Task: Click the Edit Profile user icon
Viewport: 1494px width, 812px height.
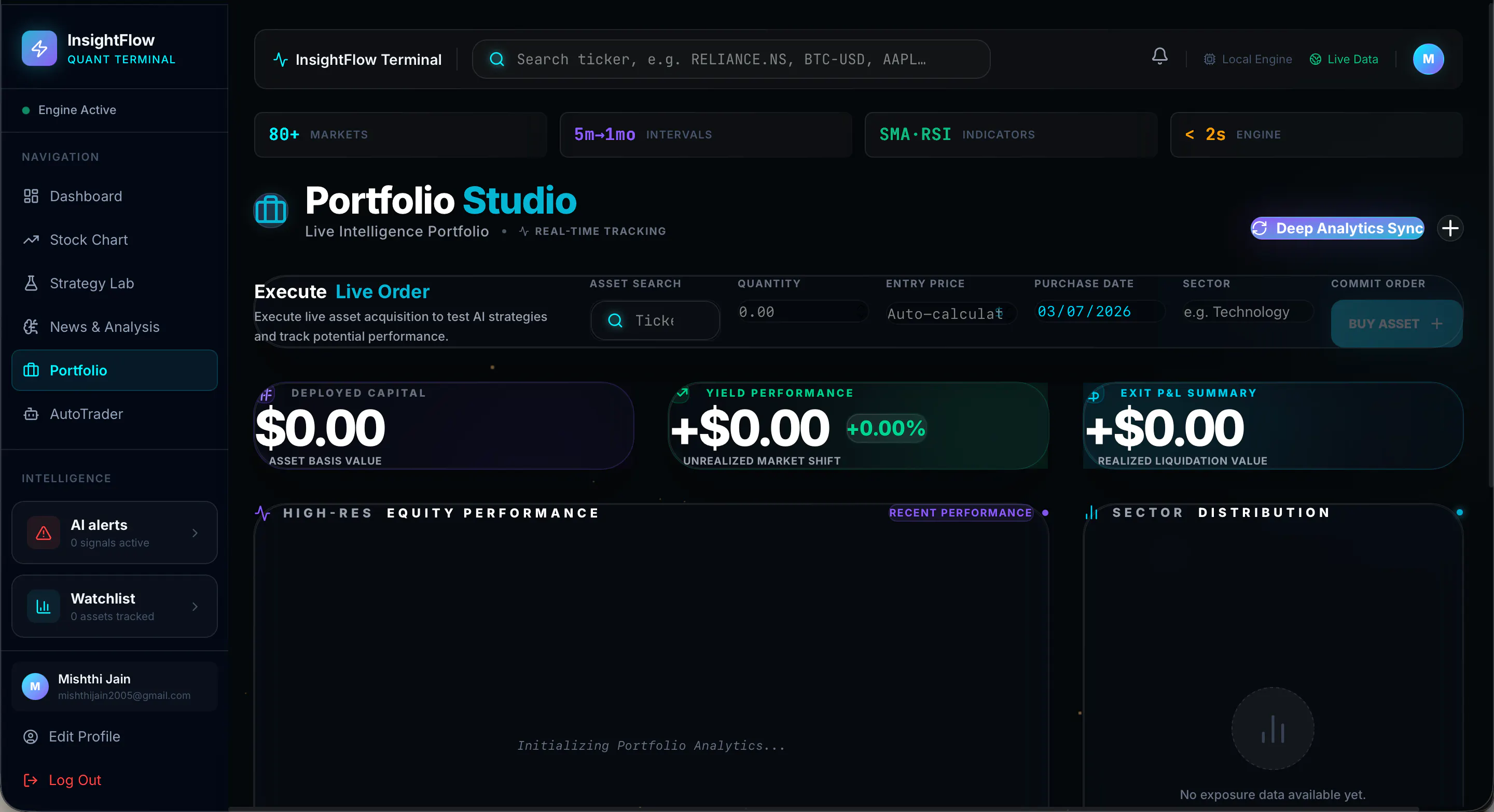Action: (x=30, y=737)
